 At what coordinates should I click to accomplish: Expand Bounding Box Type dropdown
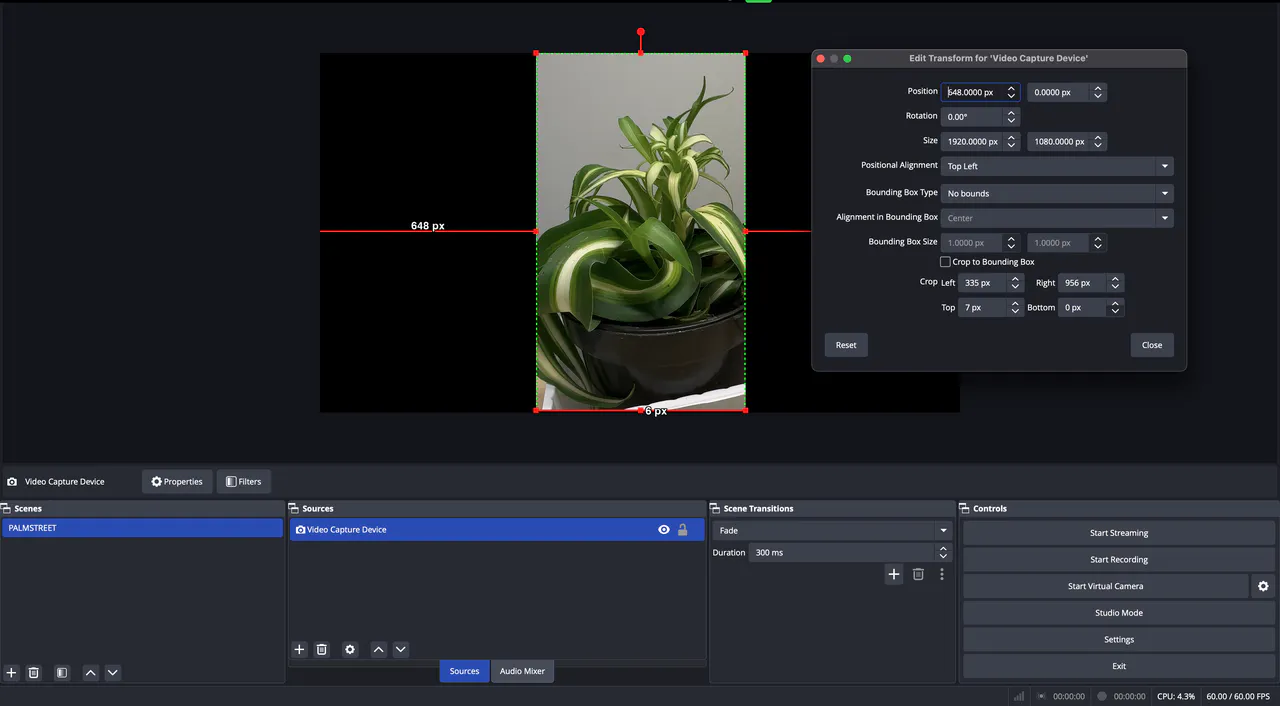coord(1056,193)
